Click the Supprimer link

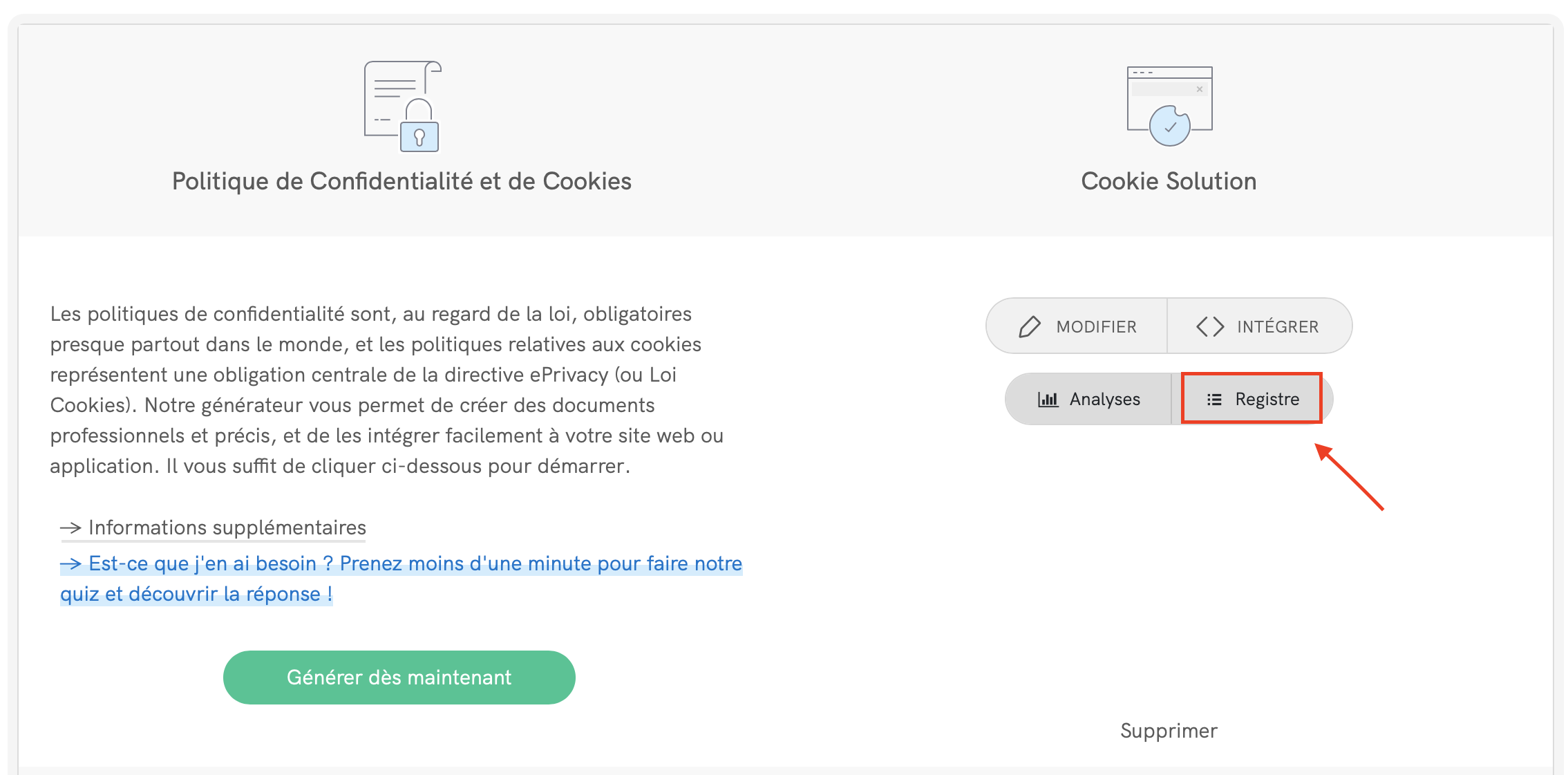tap(1169, 731)
